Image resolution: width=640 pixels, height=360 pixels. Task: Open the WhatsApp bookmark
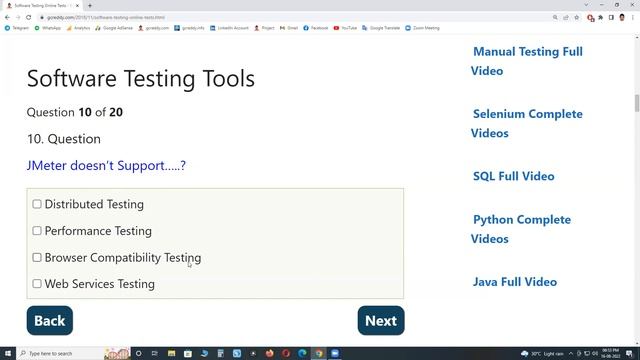(48, 28)
